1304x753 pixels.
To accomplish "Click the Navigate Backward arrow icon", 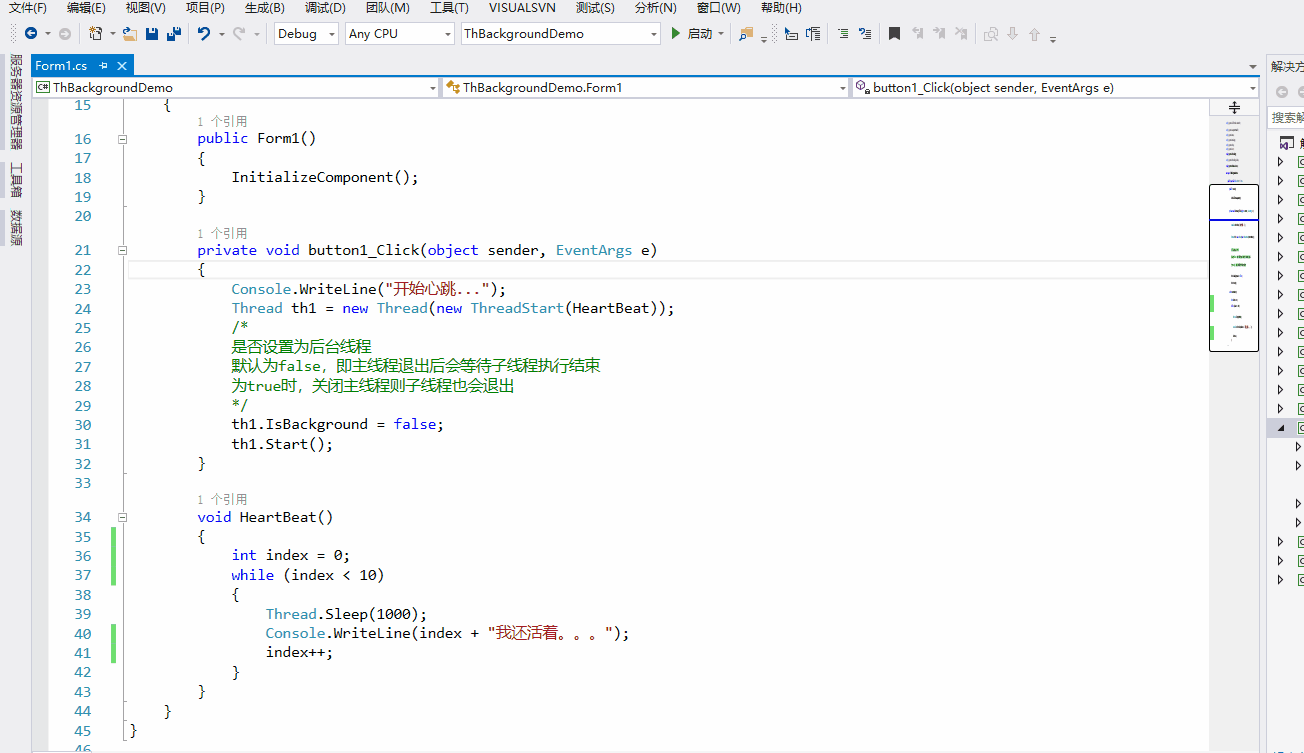I will 31,34.
